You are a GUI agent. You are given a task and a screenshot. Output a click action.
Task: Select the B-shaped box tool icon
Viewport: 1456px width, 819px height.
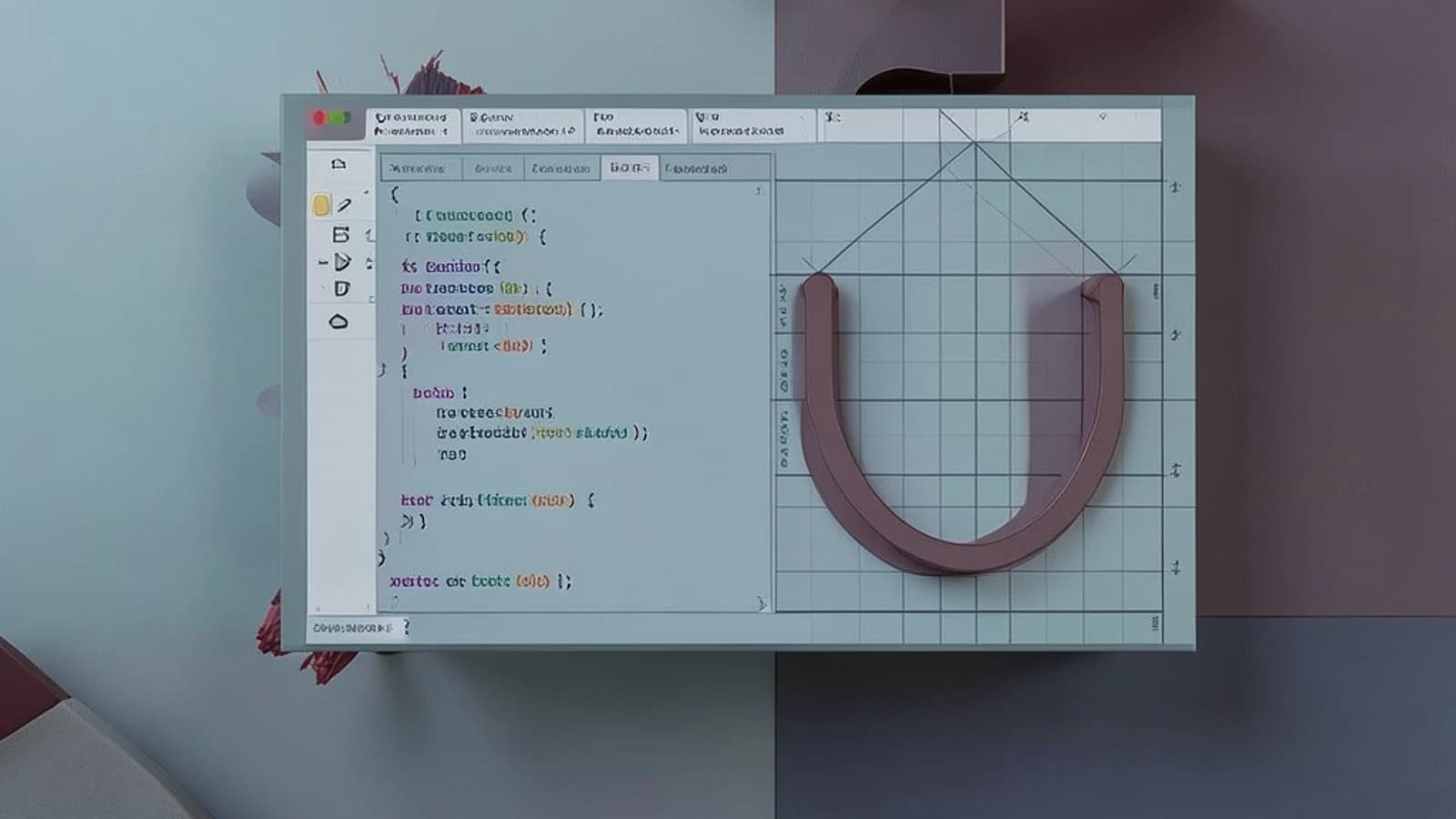pyautogui.click(x=340, y=235)
